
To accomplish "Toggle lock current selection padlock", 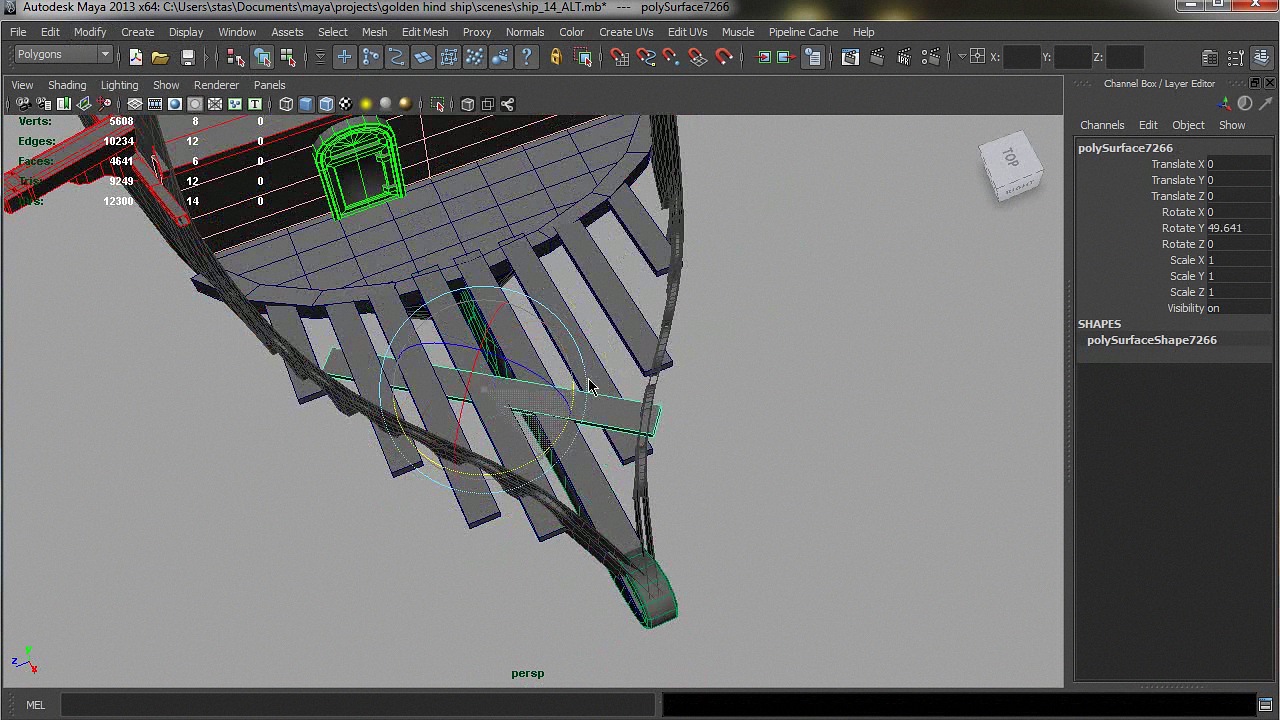I will [x=556, y=57].
